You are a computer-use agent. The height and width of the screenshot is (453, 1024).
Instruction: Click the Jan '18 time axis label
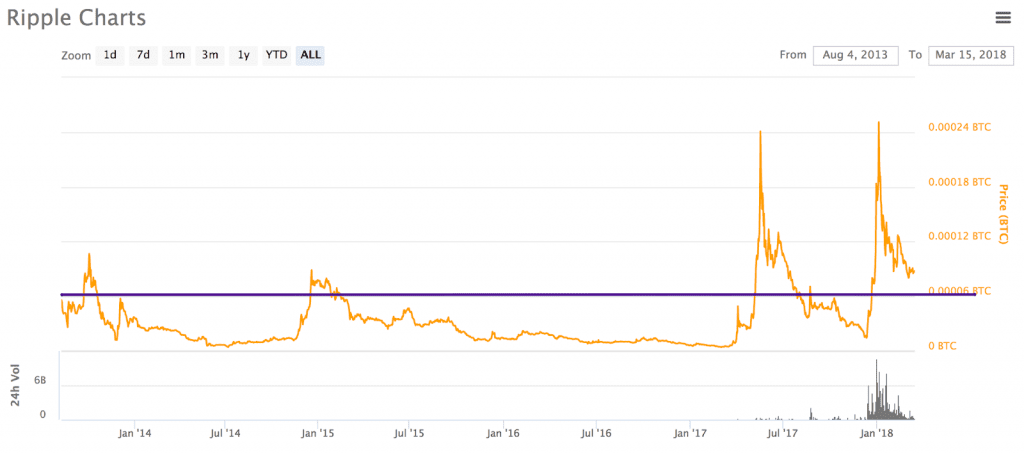(x=877, y=432)
